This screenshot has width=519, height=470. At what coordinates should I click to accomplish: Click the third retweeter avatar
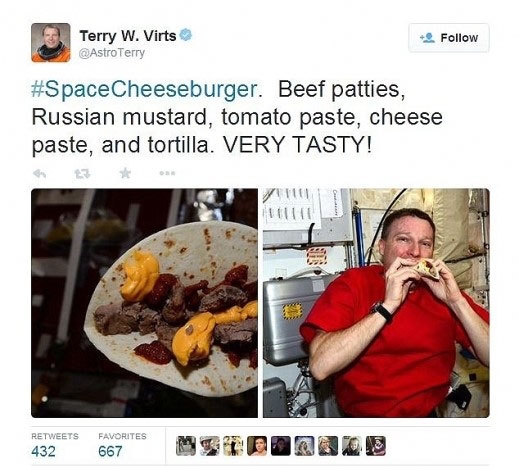coord(233,446)
